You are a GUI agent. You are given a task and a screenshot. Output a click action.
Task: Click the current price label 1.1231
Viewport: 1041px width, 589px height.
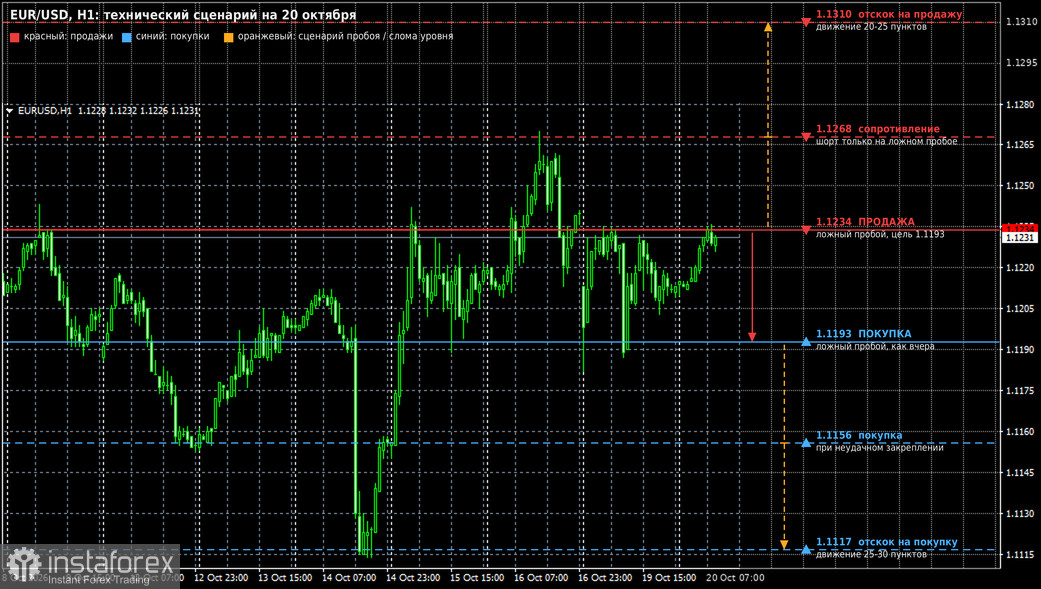coord(1020,238)
